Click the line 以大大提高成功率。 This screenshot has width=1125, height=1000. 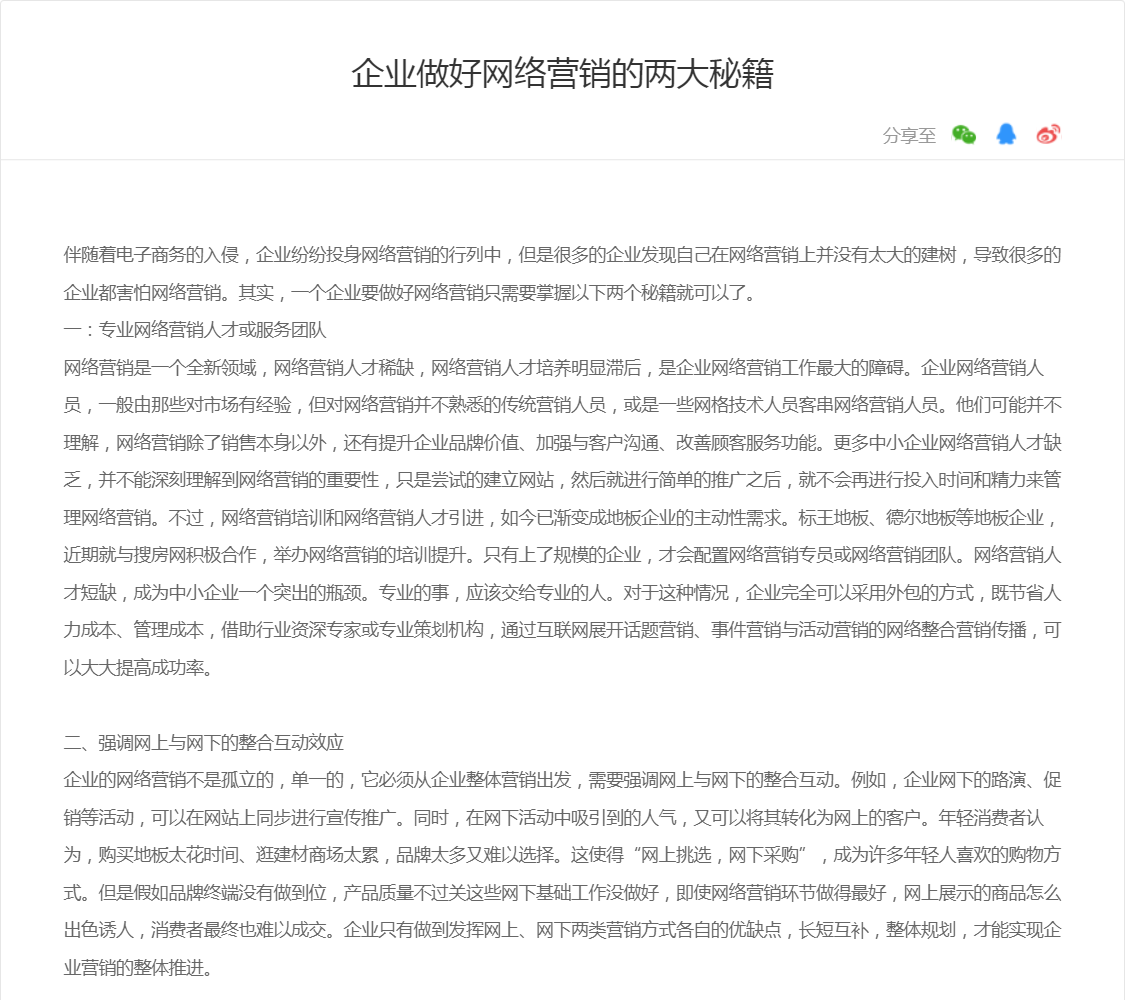(x=138, y=668)
